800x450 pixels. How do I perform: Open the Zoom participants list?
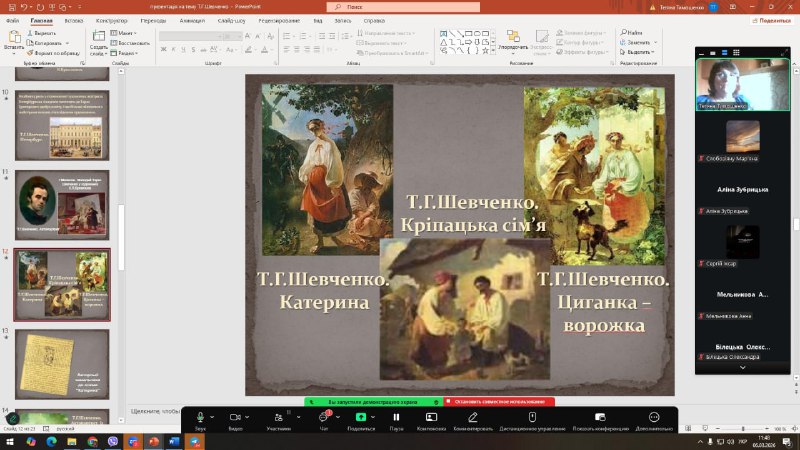(278, 417)
